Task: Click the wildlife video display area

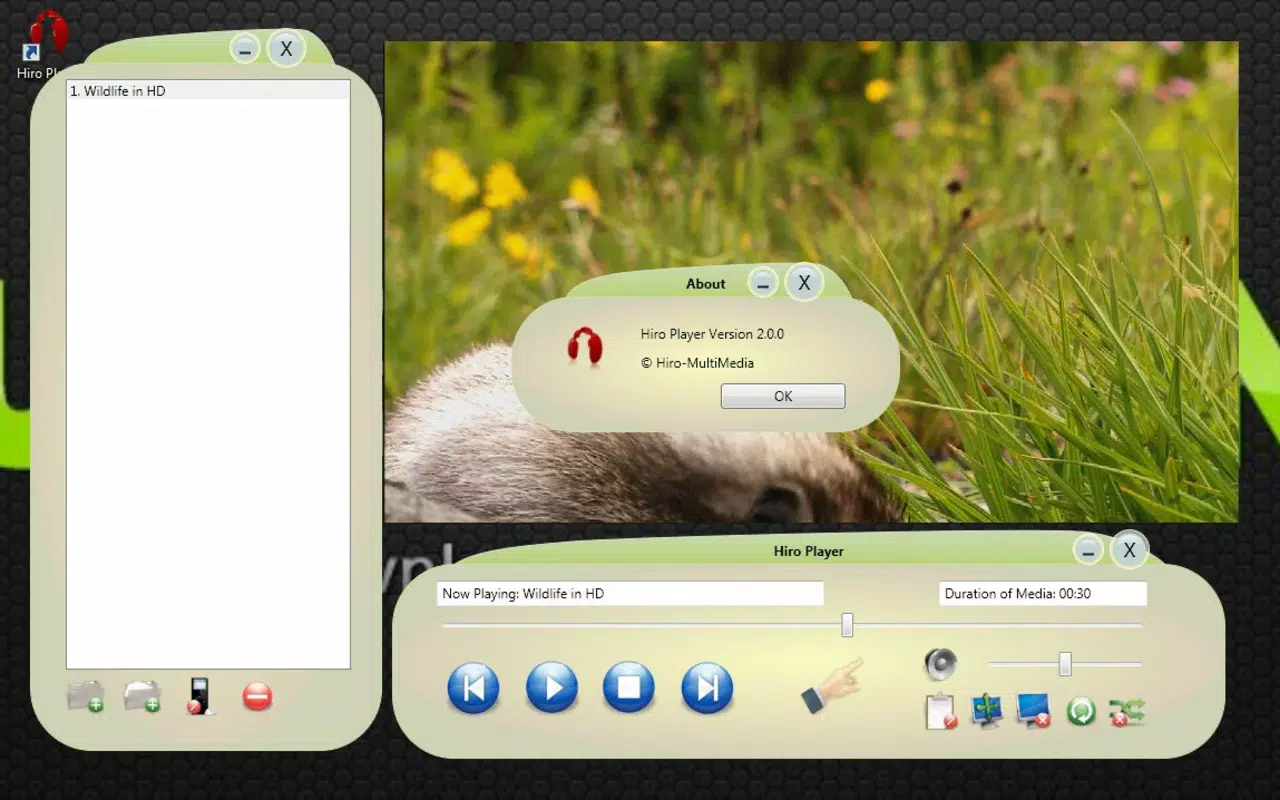Action: click(x=811, y=281)
